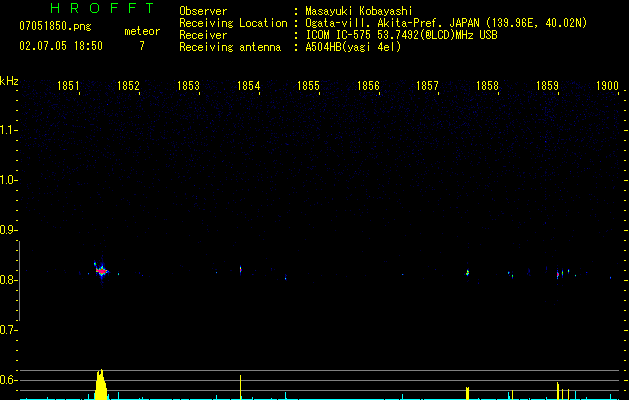Click the meteor echo near 1857:40
629x400 pixels.
[x=467, y=273]
